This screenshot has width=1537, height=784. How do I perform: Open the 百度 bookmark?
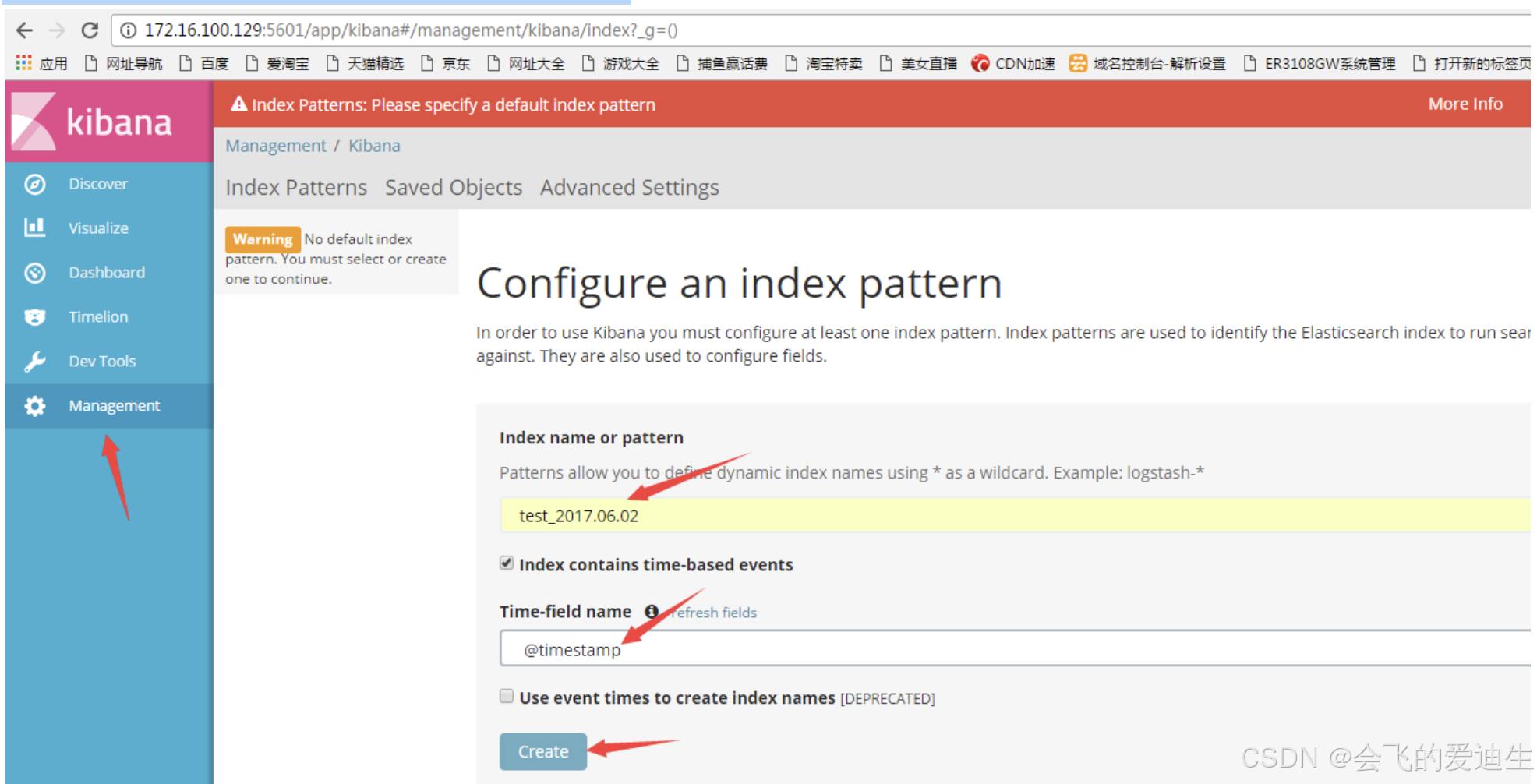(204, 63)
